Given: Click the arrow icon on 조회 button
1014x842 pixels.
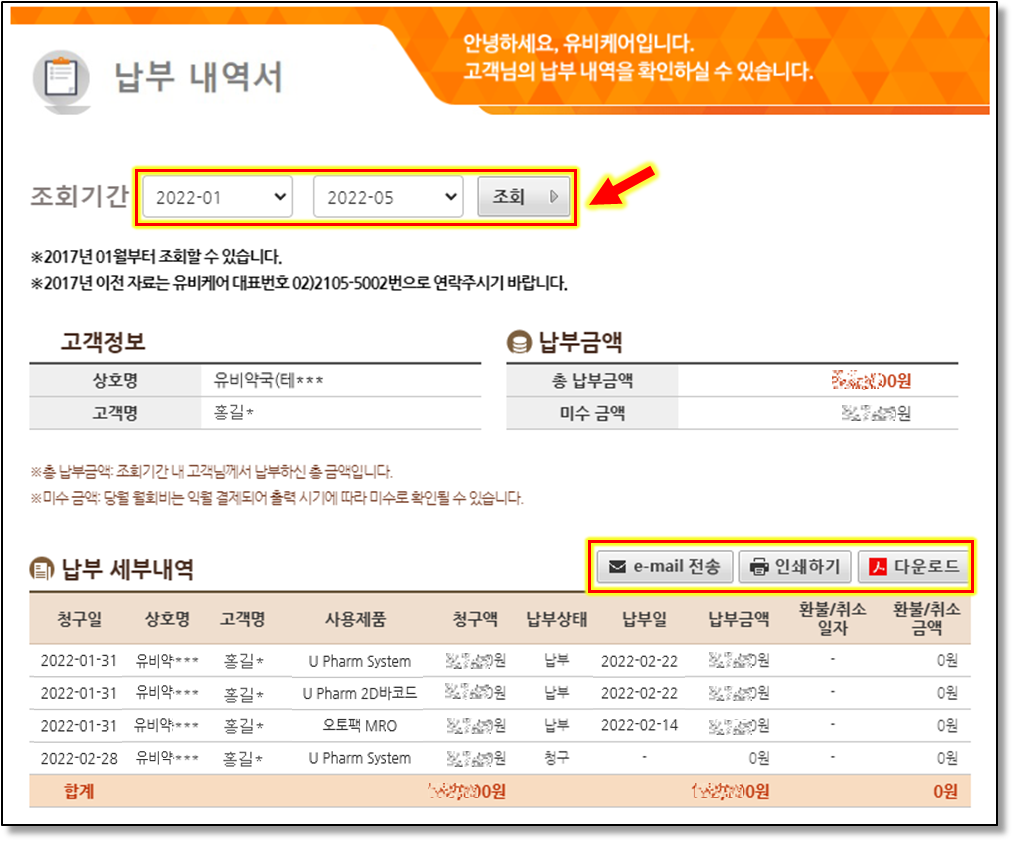Looking at the screenshot, I should click(x=554, y=197).
